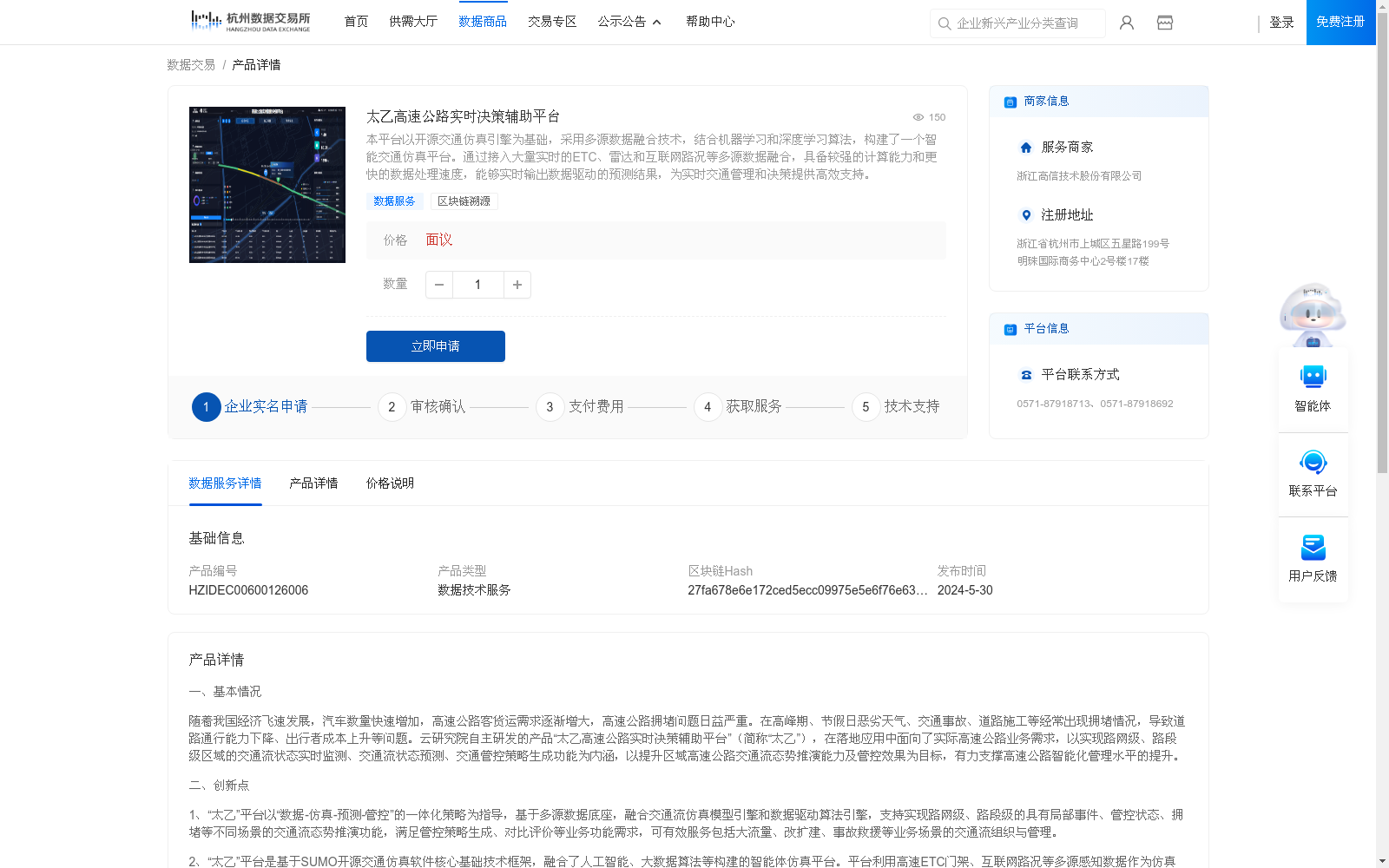
Task: Click product type value 数据技术服务
Action: click(474, 590)
